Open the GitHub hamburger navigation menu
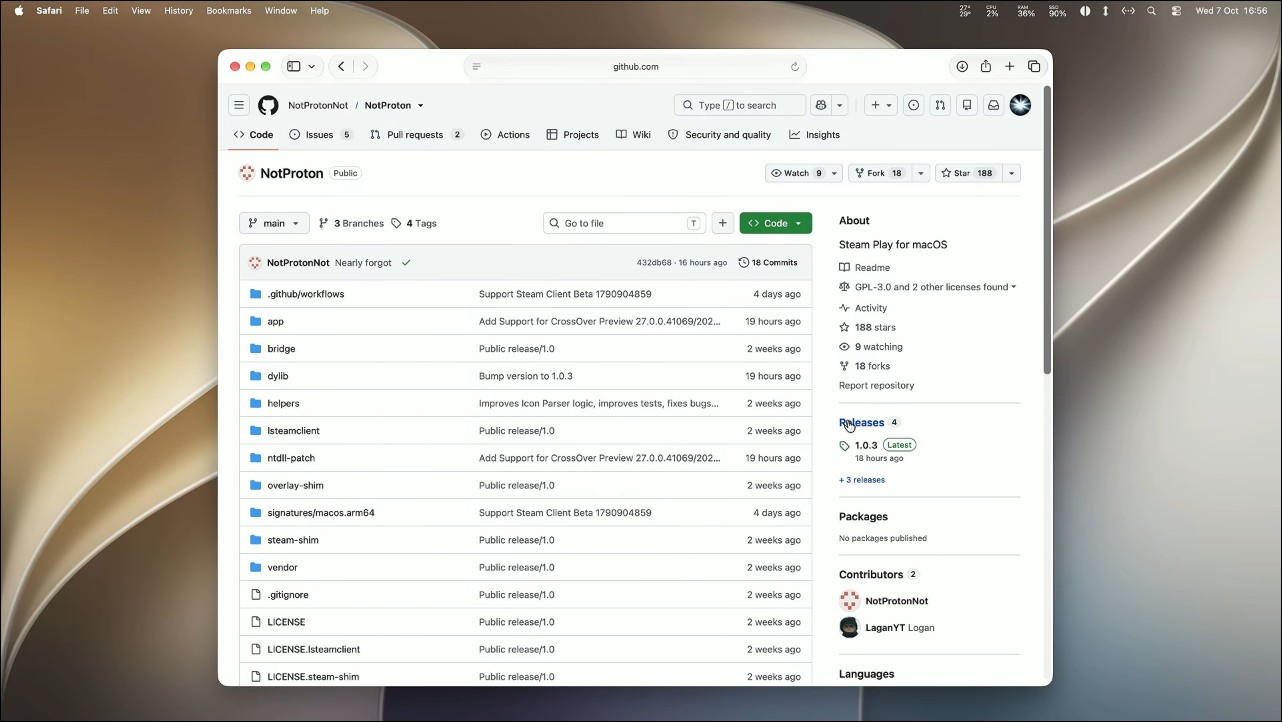The height and width of the screenshot is (722, 1282). (239, 105)
